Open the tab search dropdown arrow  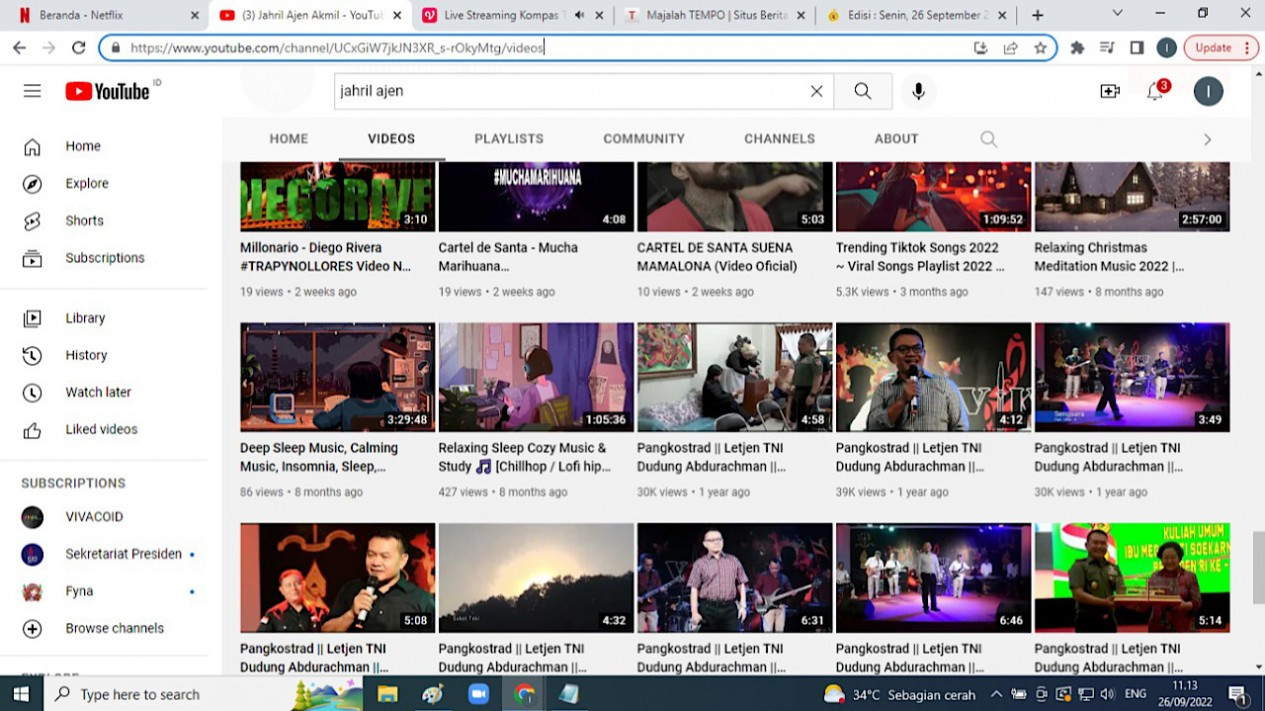[x=1117, y=14]
